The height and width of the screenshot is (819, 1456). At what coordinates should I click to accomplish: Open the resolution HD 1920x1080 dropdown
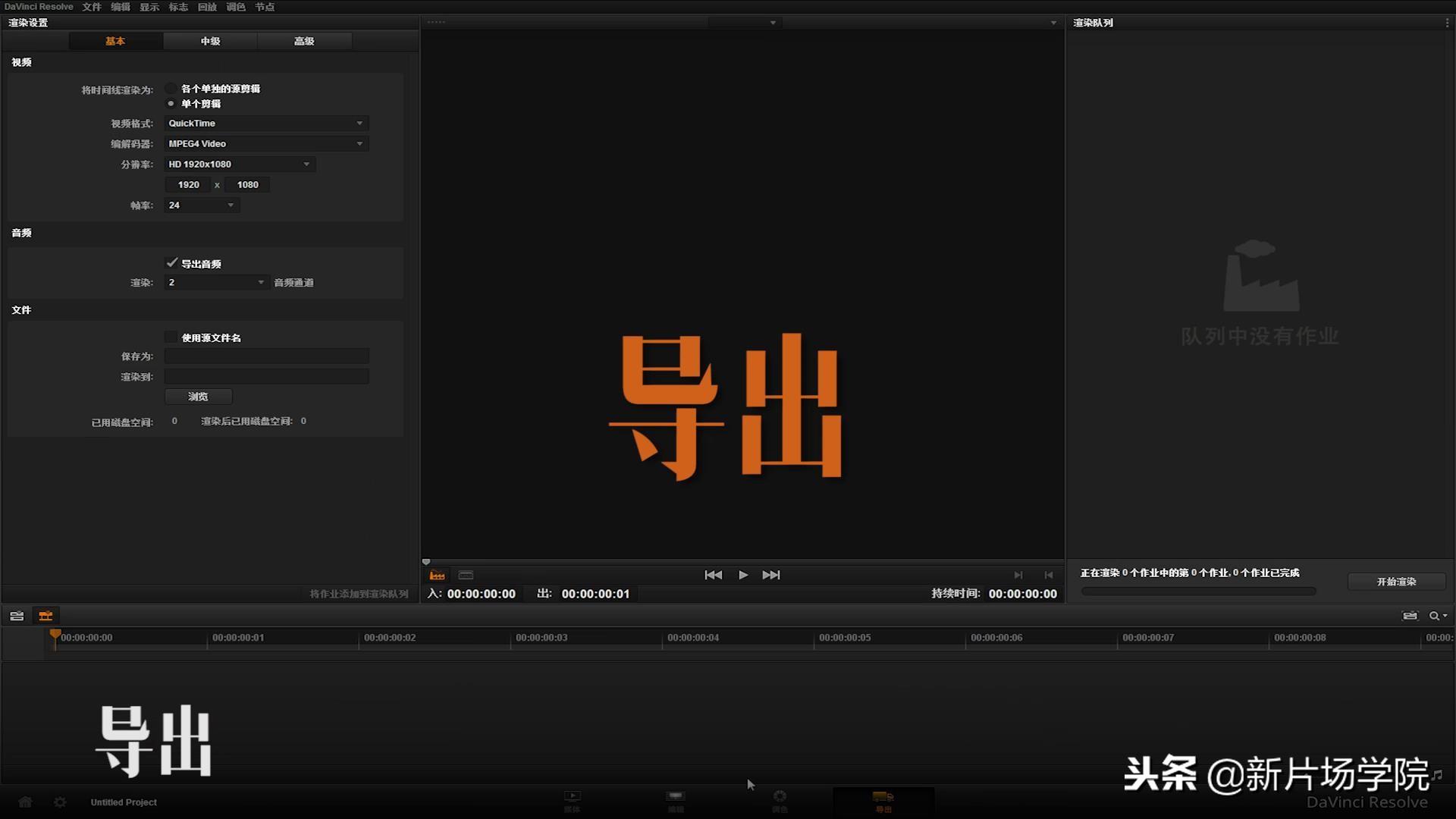coord(240,164)
